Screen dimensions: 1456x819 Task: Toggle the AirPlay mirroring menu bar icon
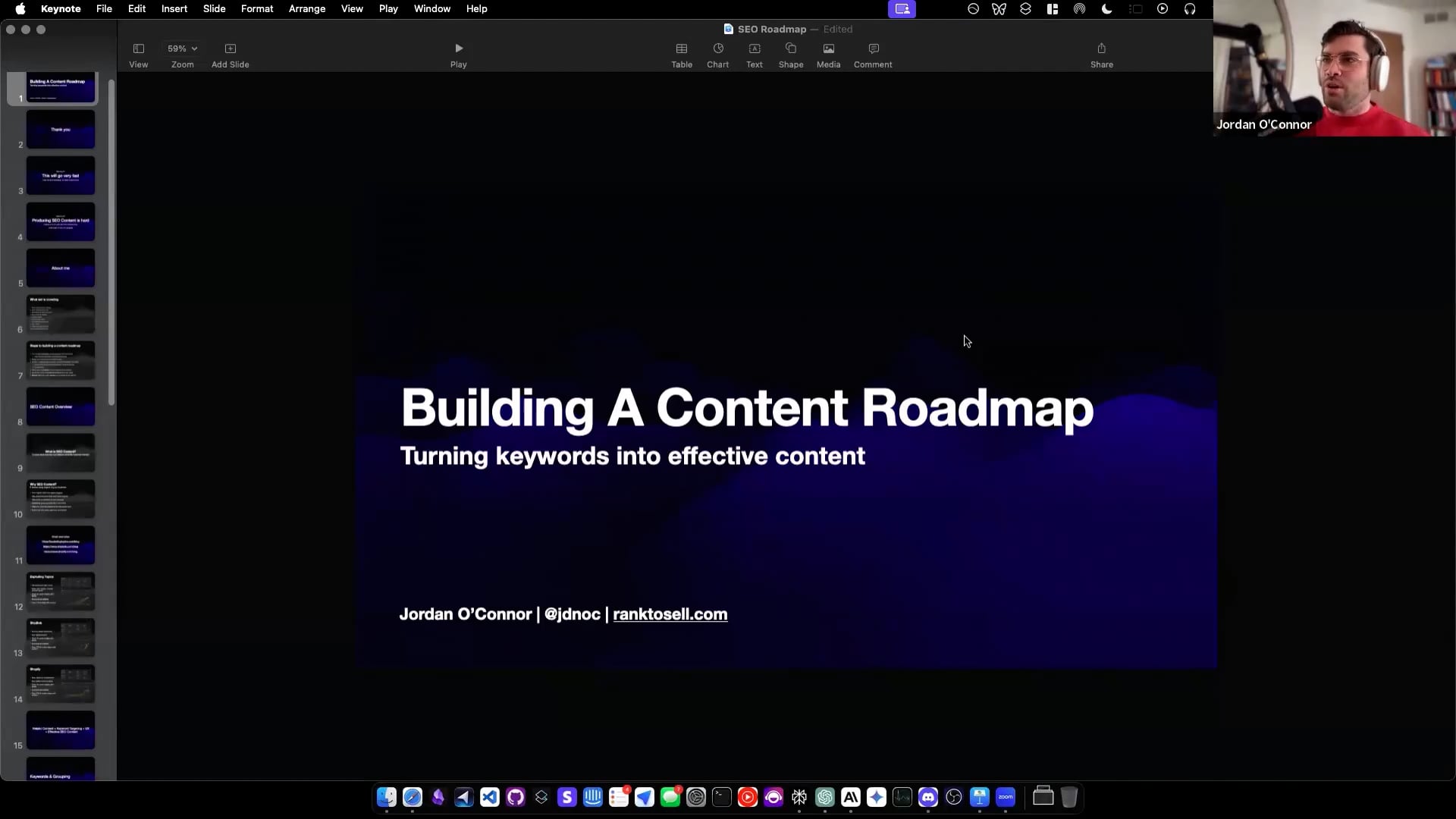point(1080,9)
